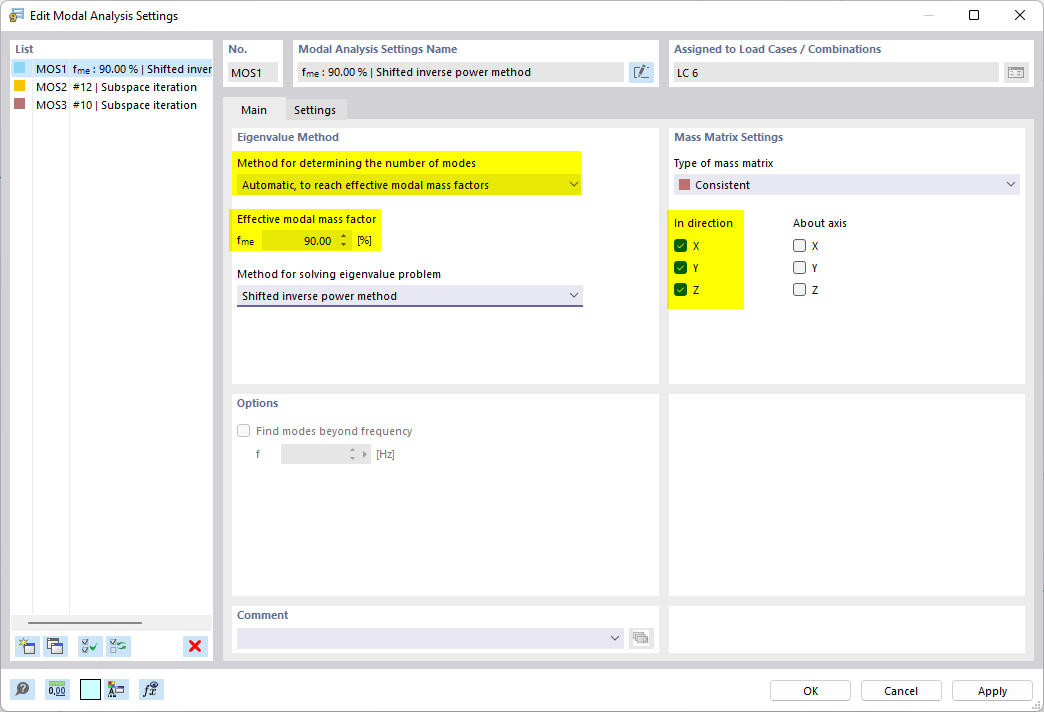1044x712 pixels.
Task: Select MOS2 Subspace iteration in the list
Action: [x=120, y=87]
